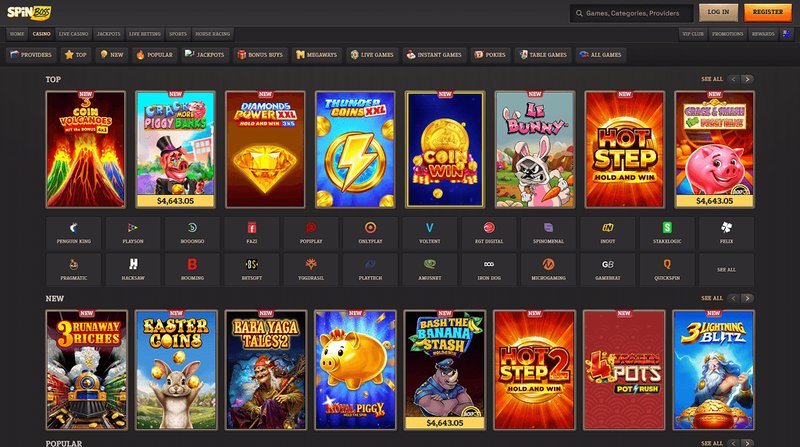Filter by Top games category
This screenshot has height=447, width=800.
pos(76,55)
